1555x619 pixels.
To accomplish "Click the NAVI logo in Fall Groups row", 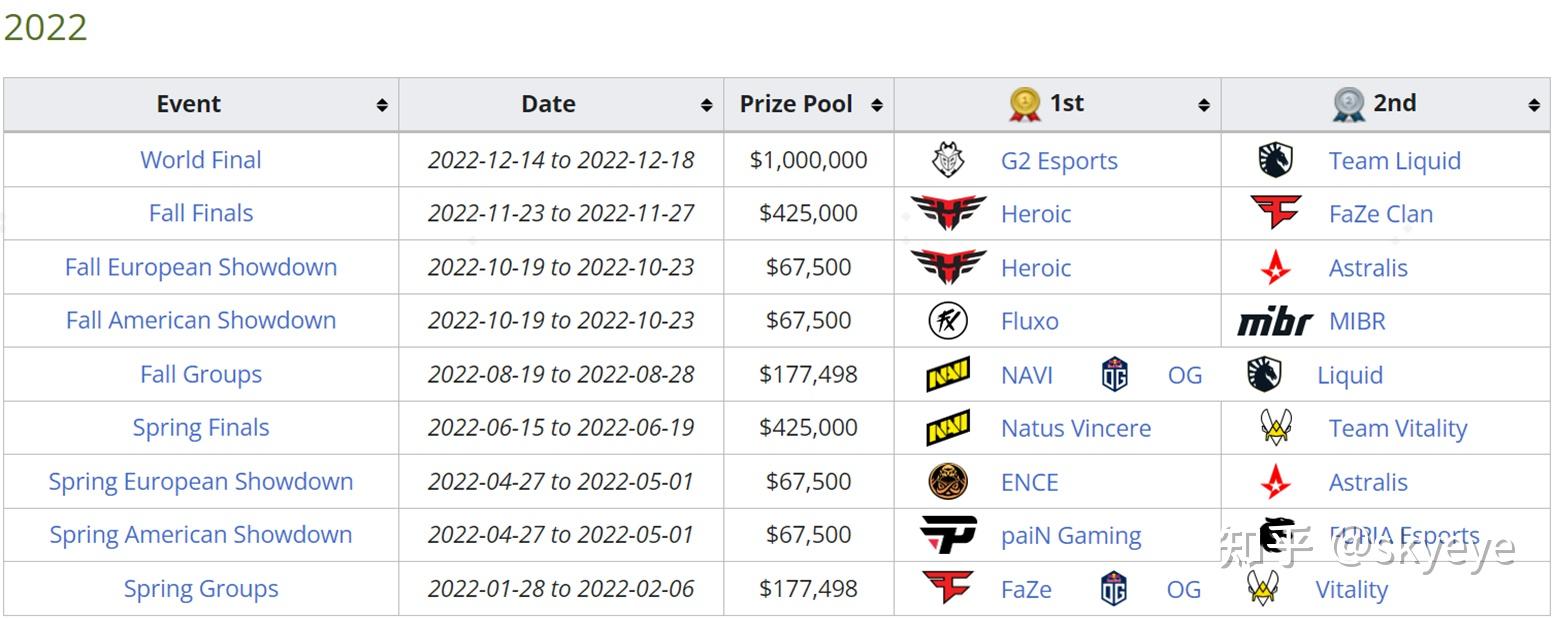I will pos(946,374).
